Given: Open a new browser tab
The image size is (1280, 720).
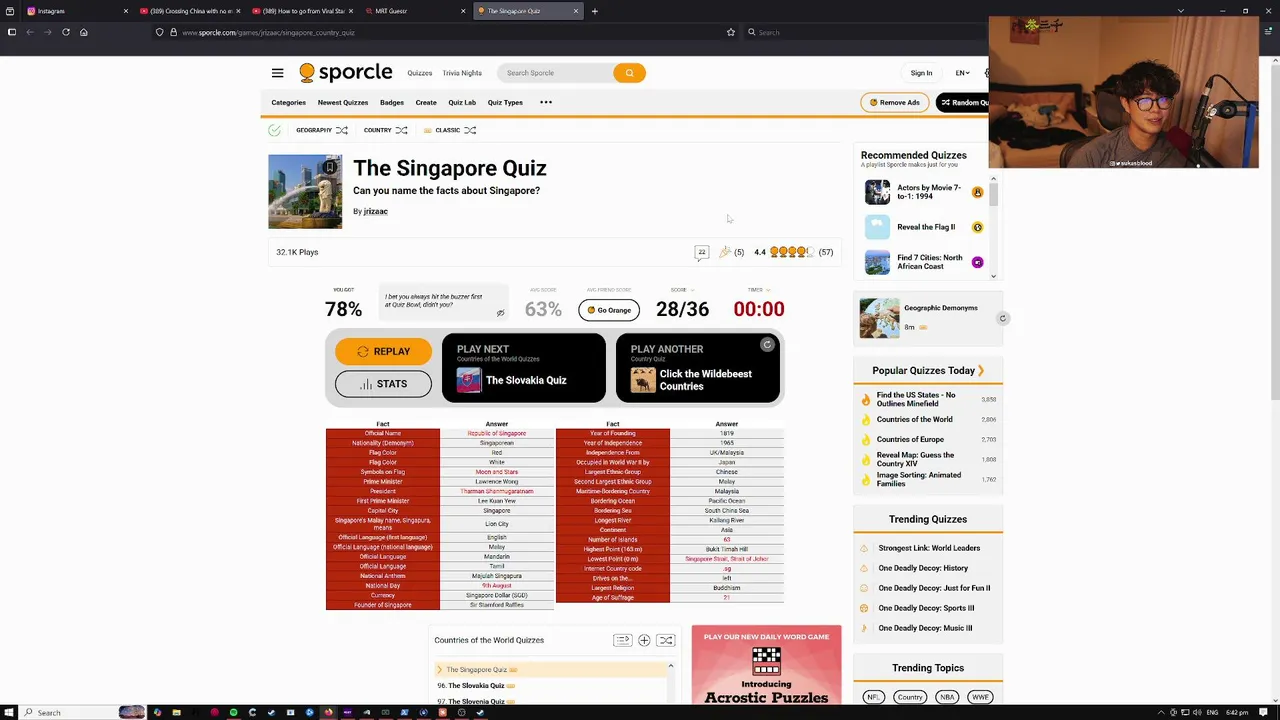Looking at the screenshot, I should (x=594, y=11).
